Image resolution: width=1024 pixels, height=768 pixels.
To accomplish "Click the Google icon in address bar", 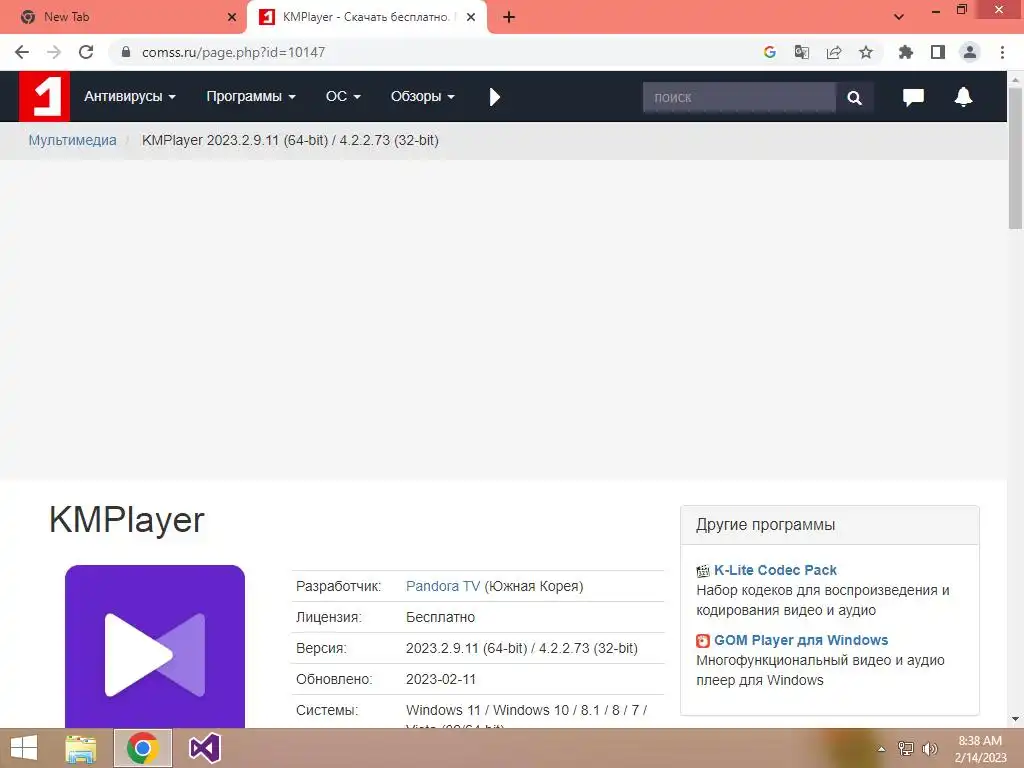I will 769,52.
